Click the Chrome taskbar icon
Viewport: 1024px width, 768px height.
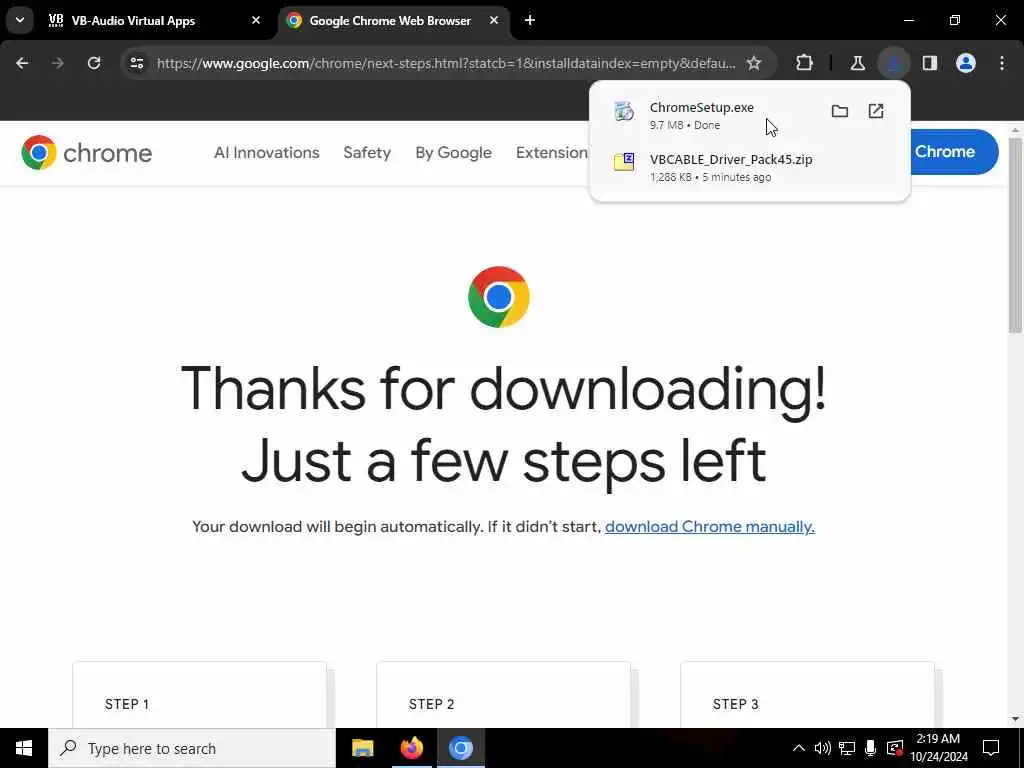click(x=460, y=748)
